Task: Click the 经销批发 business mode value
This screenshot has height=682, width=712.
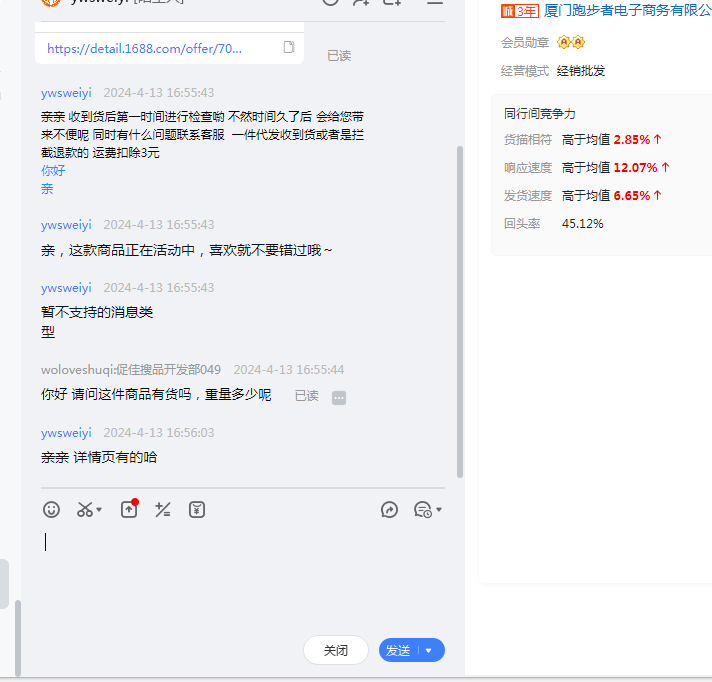Action: (x=581, y=71)
